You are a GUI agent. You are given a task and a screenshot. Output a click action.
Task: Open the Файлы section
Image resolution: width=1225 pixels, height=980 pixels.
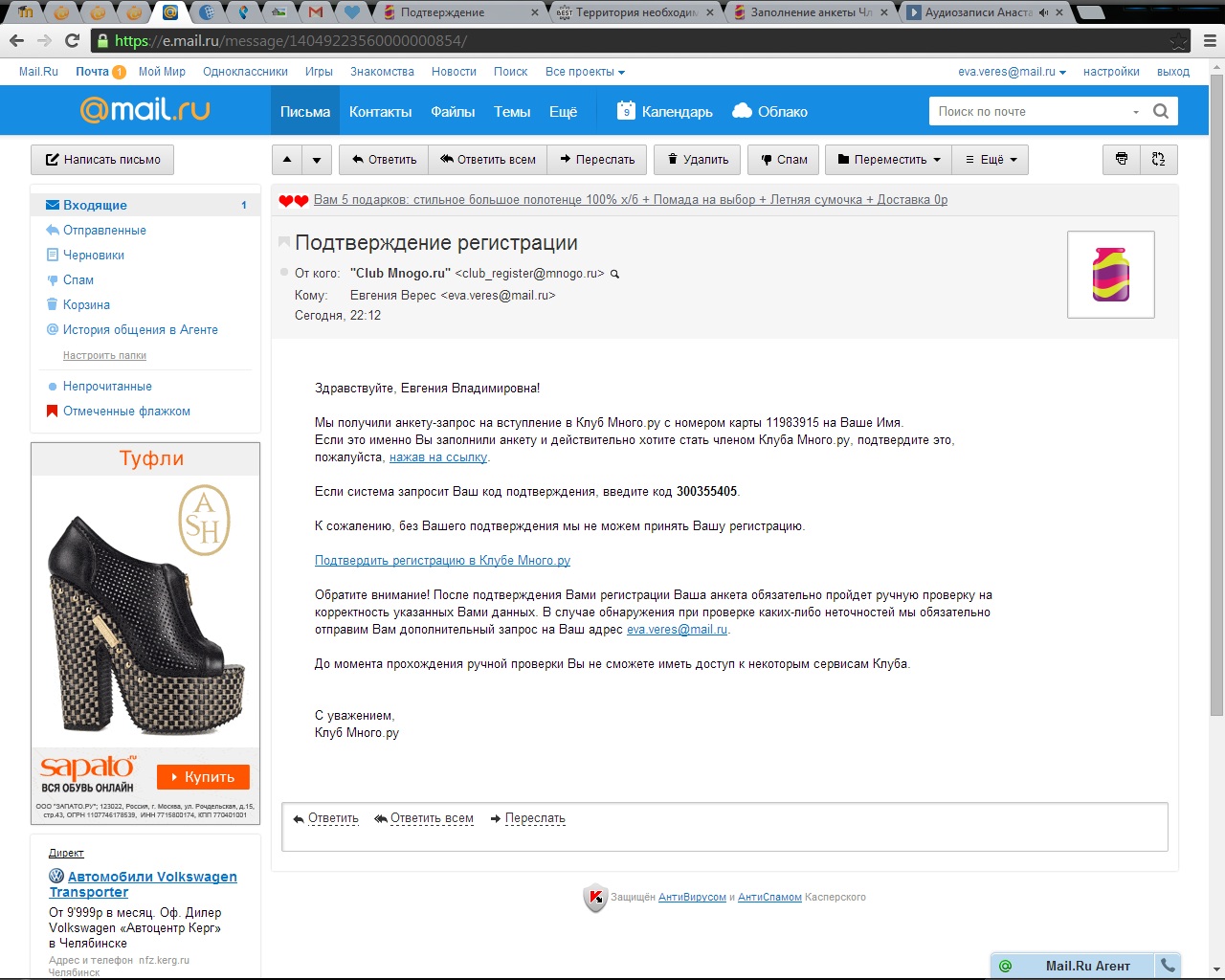coord(453,111)
